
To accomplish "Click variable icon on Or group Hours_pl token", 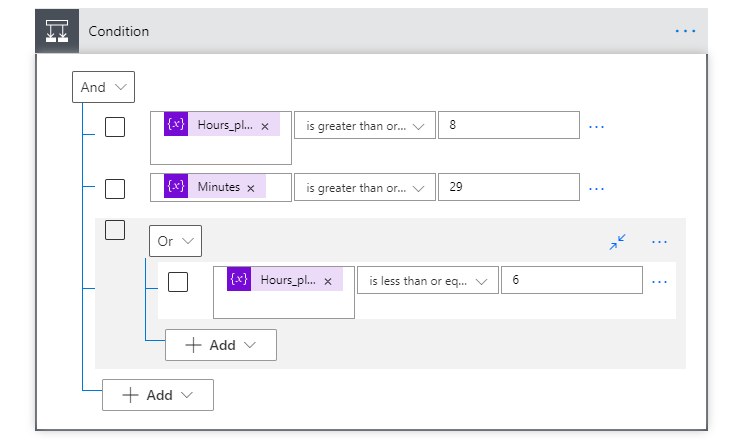I will pos(239,279).
